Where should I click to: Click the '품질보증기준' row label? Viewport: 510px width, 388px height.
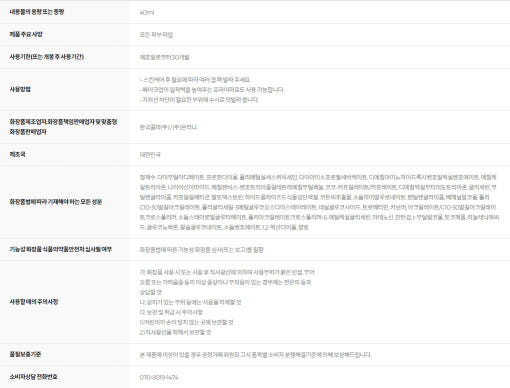(25, 354)
